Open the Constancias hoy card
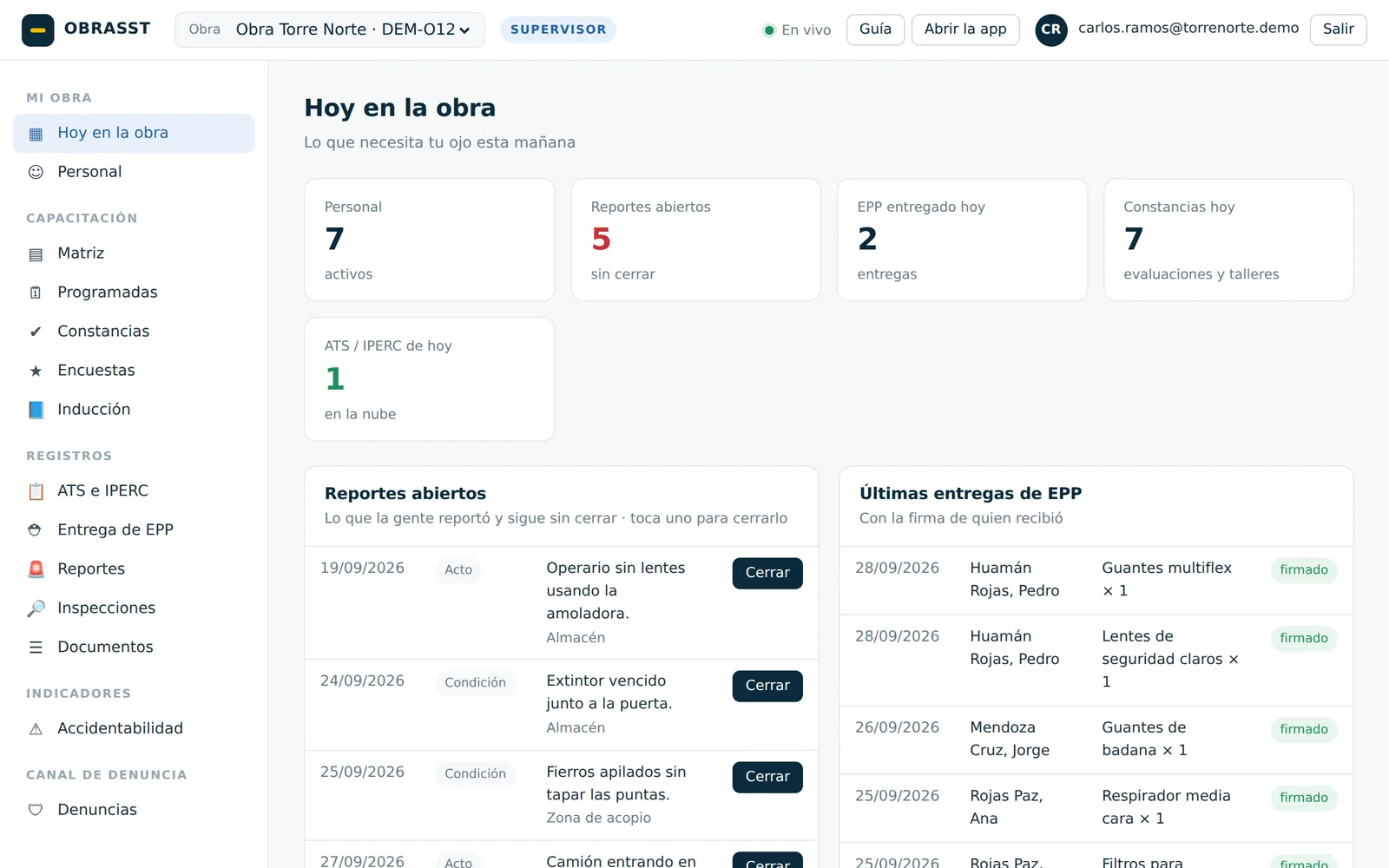 tap(1228, 240)
